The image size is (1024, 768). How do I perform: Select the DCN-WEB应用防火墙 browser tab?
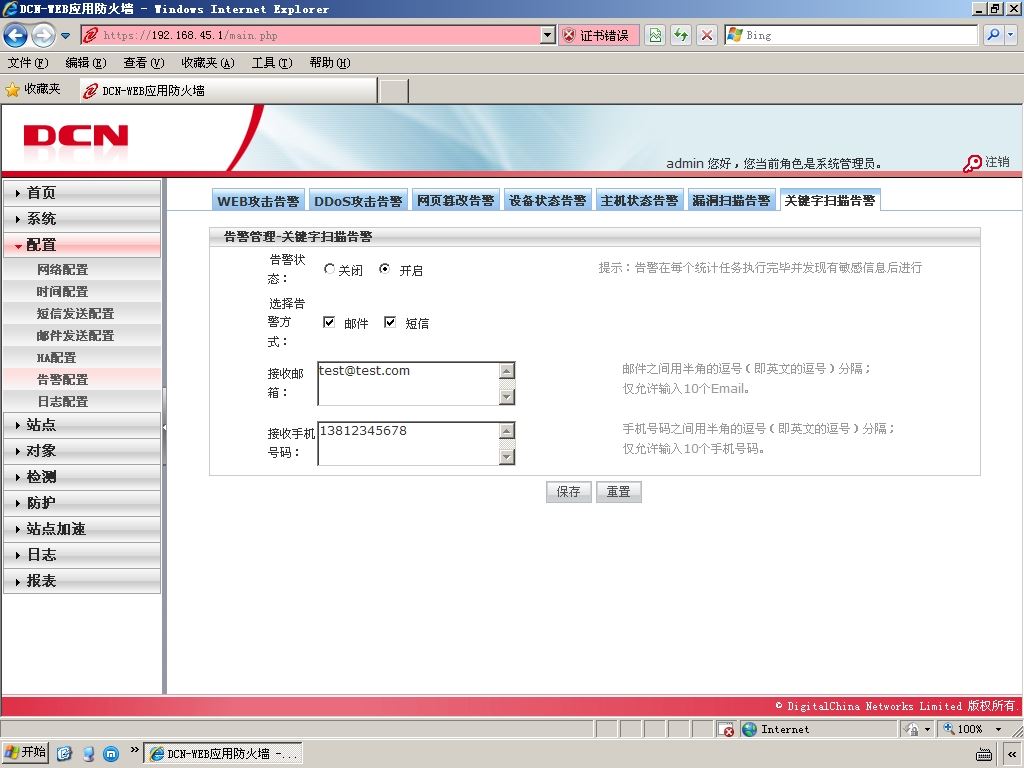[228, 91]
